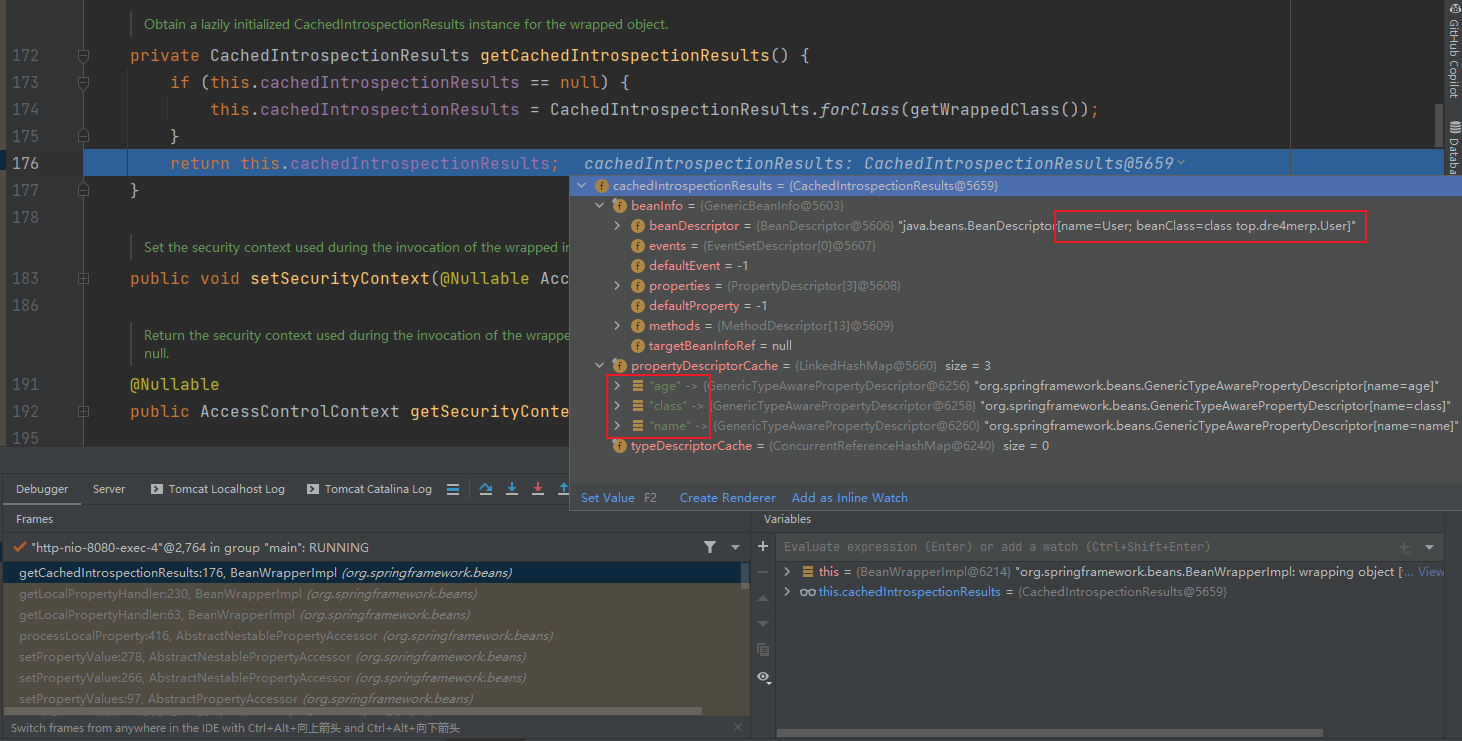Click the defaultProperty = -1 row
1462x741 pixels.
tap(1016, 306)
